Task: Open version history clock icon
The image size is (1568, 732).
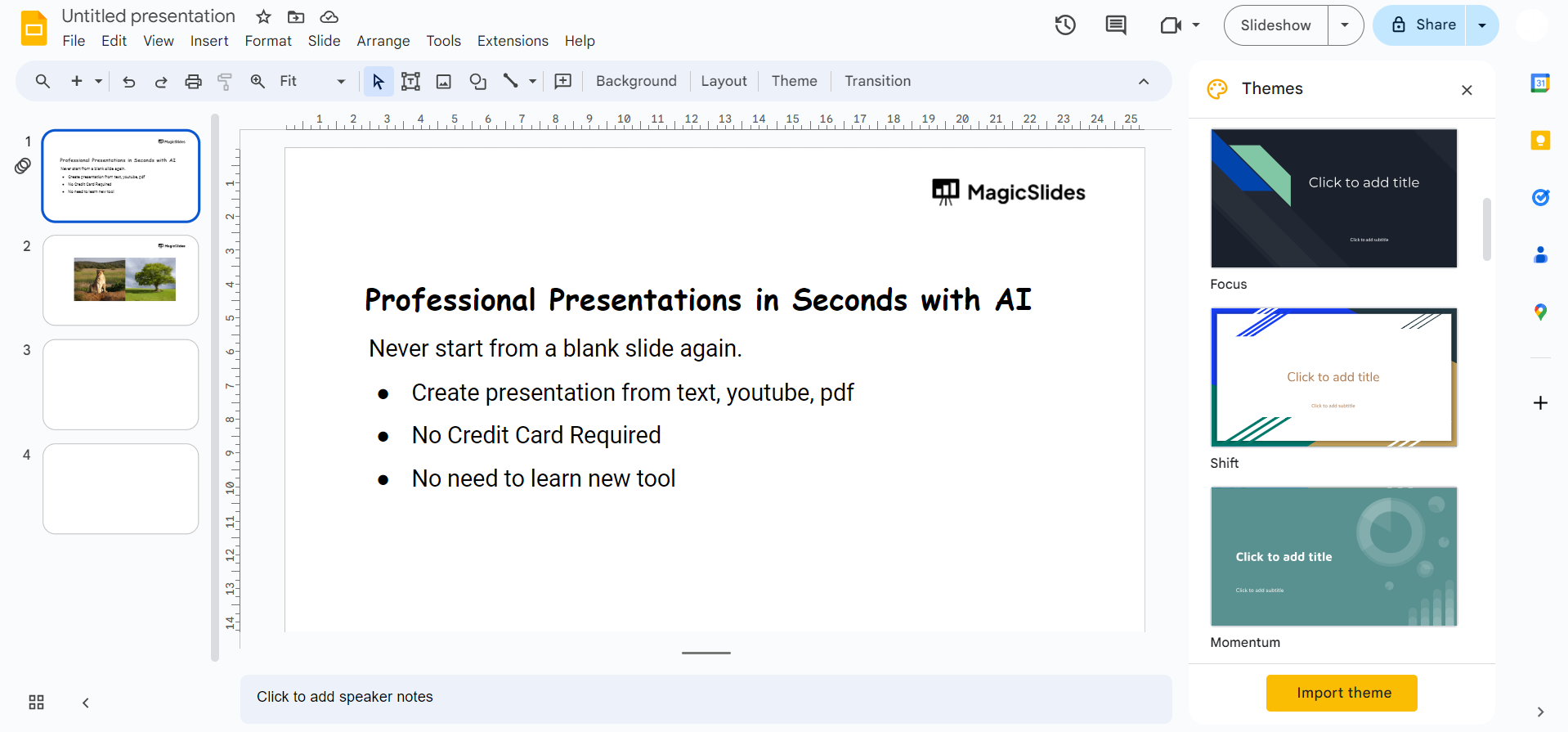Action: 1064,25
